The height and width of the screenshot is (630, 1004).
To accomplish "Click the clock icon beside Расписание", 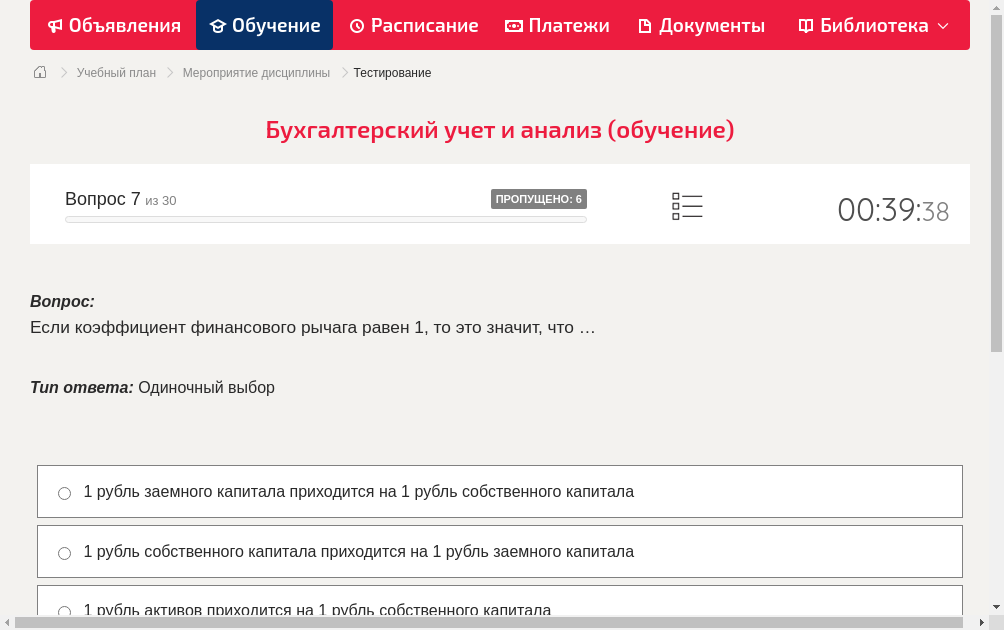I will 357,25.
